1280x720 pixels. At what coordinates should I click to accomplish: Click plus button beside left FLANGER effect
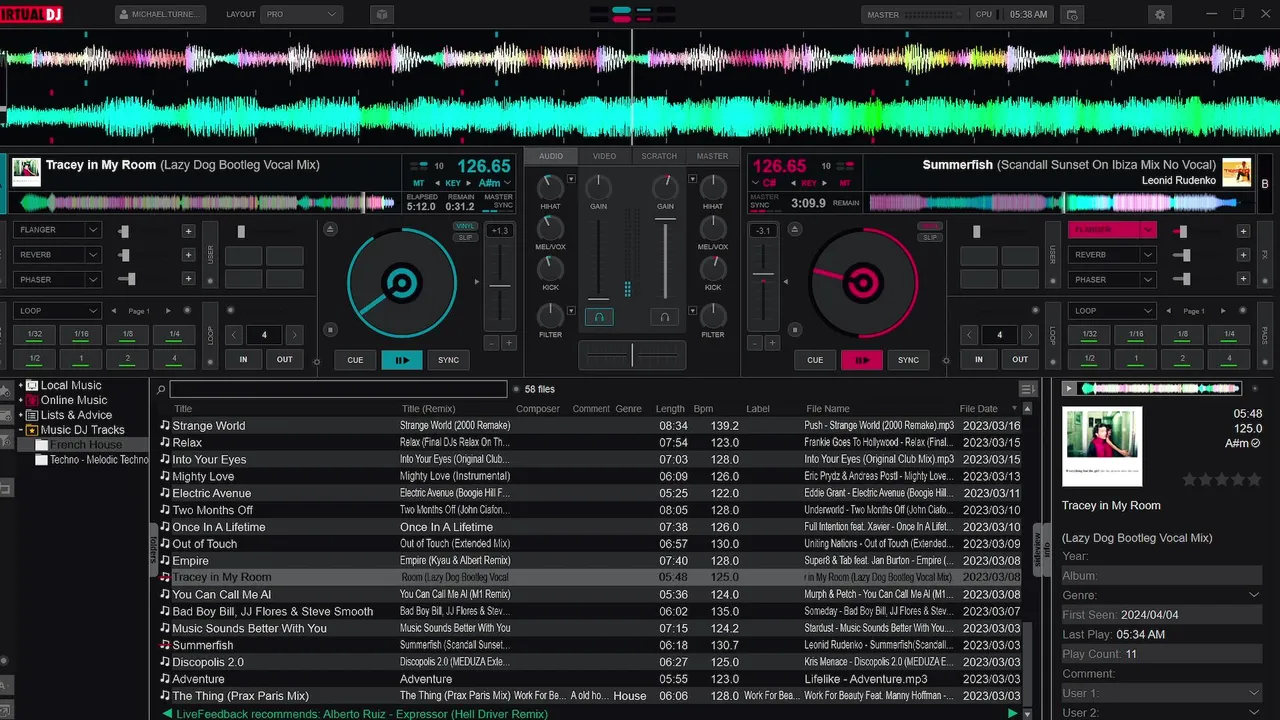[188, 231]
